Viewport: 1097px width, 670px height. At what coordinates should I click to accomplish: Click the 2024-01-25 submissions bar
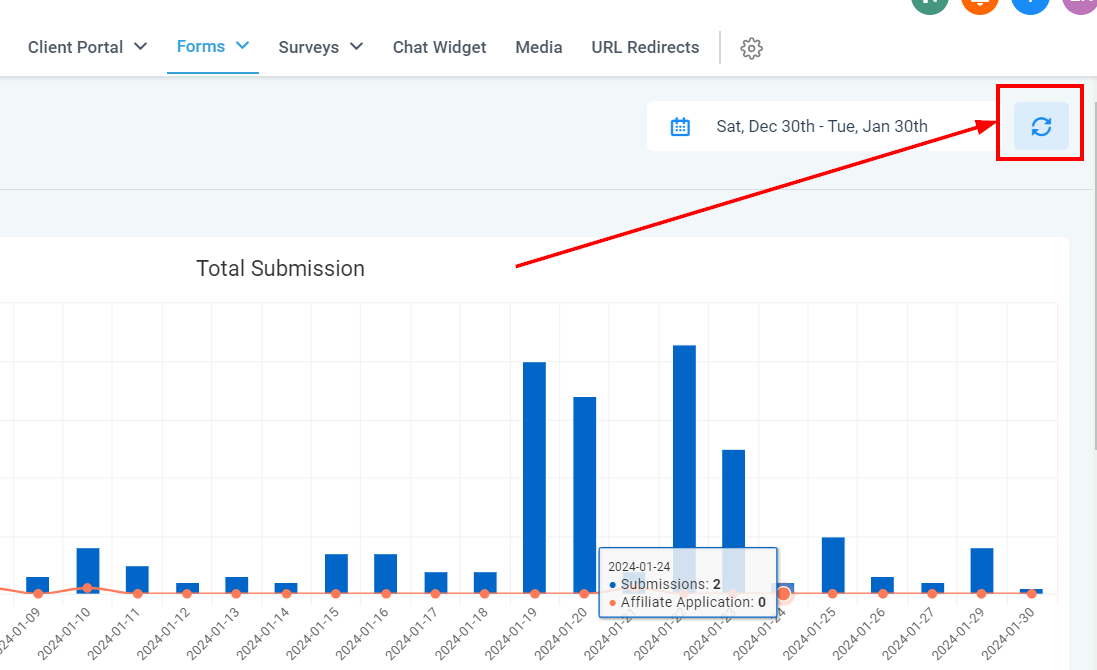[x=833, y=565]
